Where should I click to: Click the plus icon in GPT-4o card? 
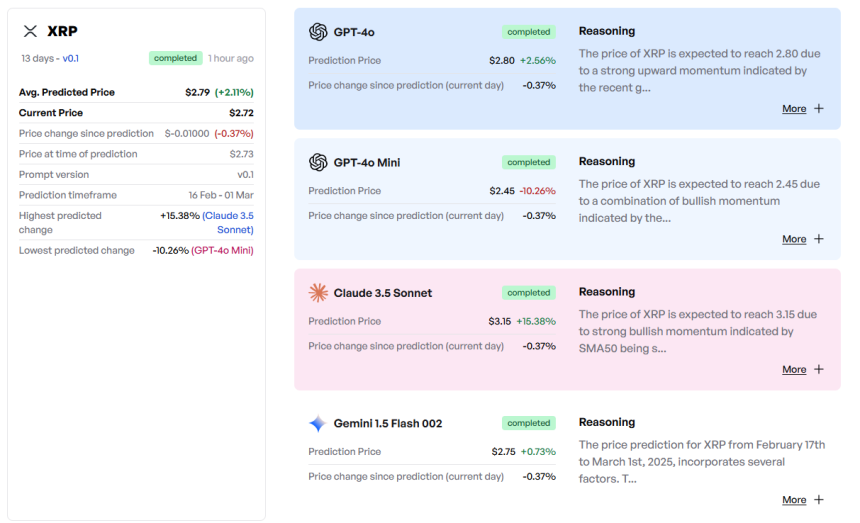click(x=819, y=108)
